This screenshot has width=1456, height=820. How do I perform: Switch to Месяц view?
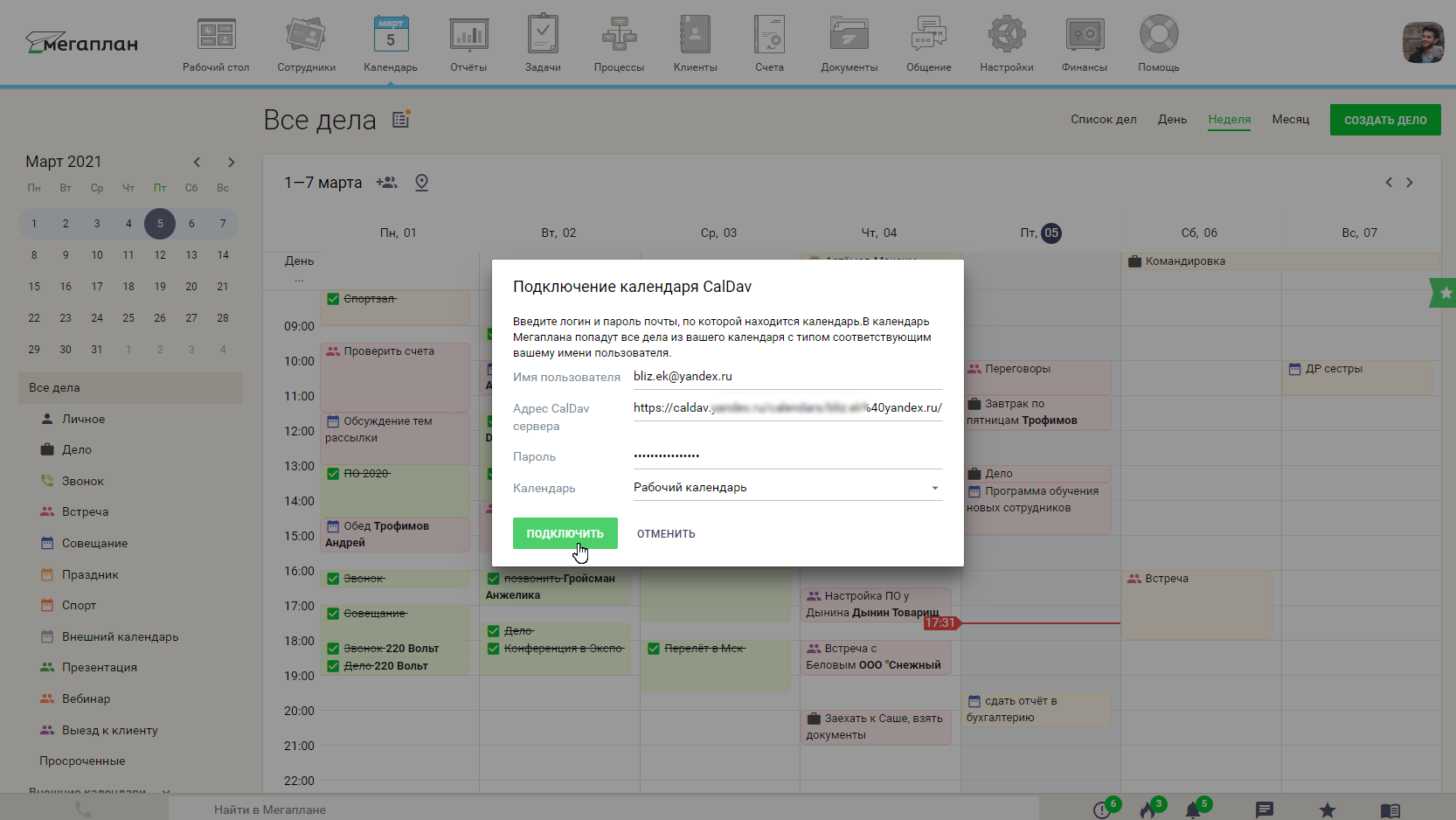[x=1290, y=120]
